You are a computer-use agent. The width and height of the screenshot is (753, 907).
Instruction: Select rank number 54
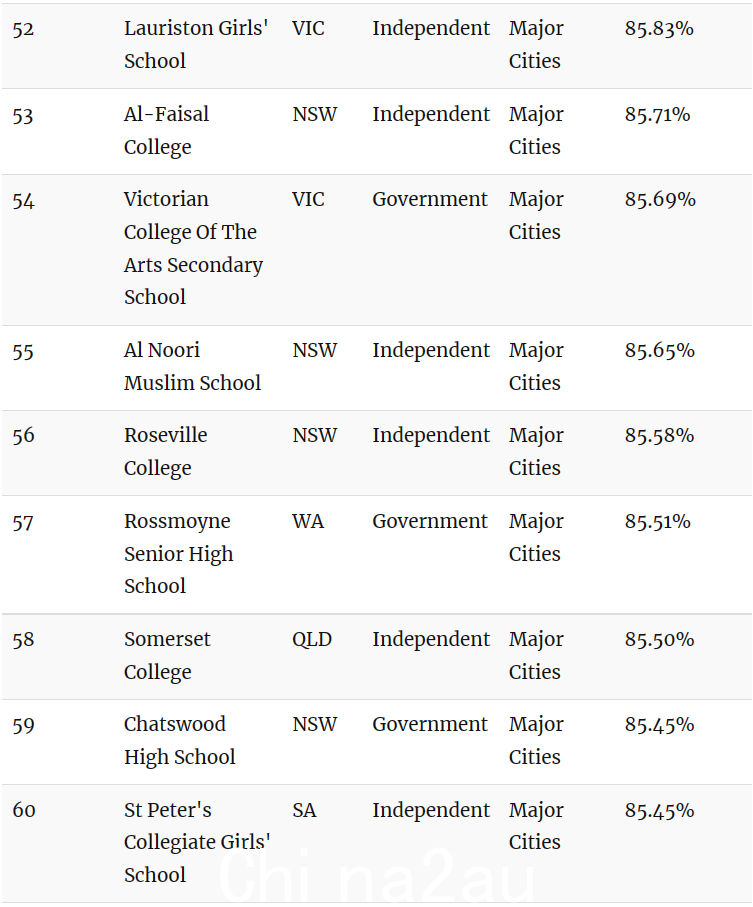click(x=23, y=201)
